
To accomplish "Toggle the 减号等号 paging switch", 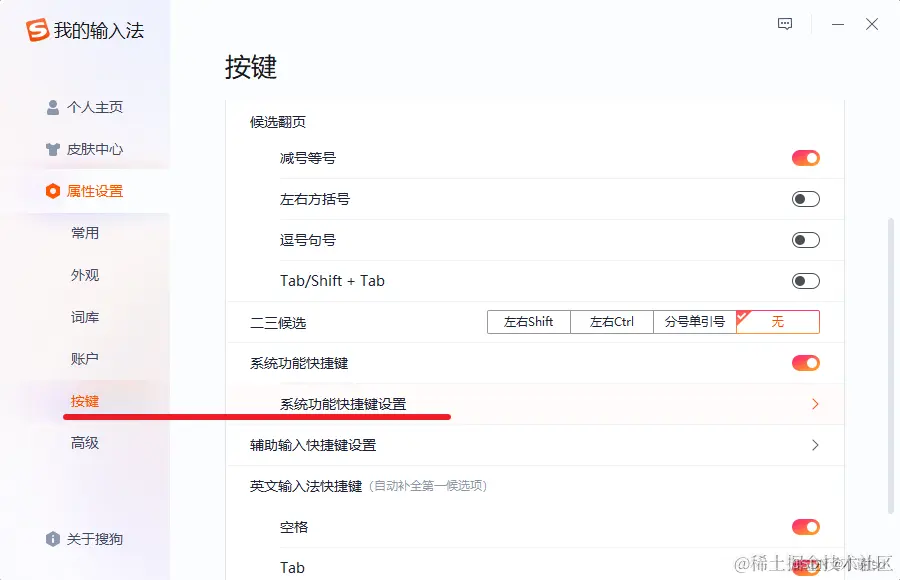I will [x=805, y=158].
